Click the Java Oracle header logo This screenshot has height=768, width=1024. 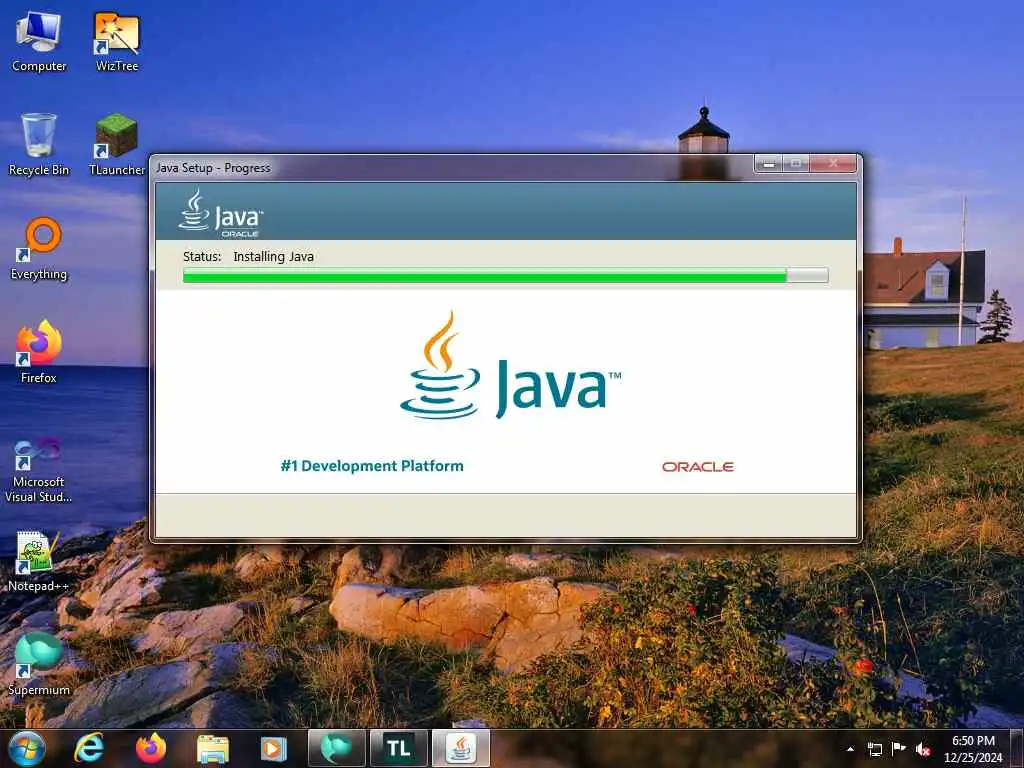221,213
